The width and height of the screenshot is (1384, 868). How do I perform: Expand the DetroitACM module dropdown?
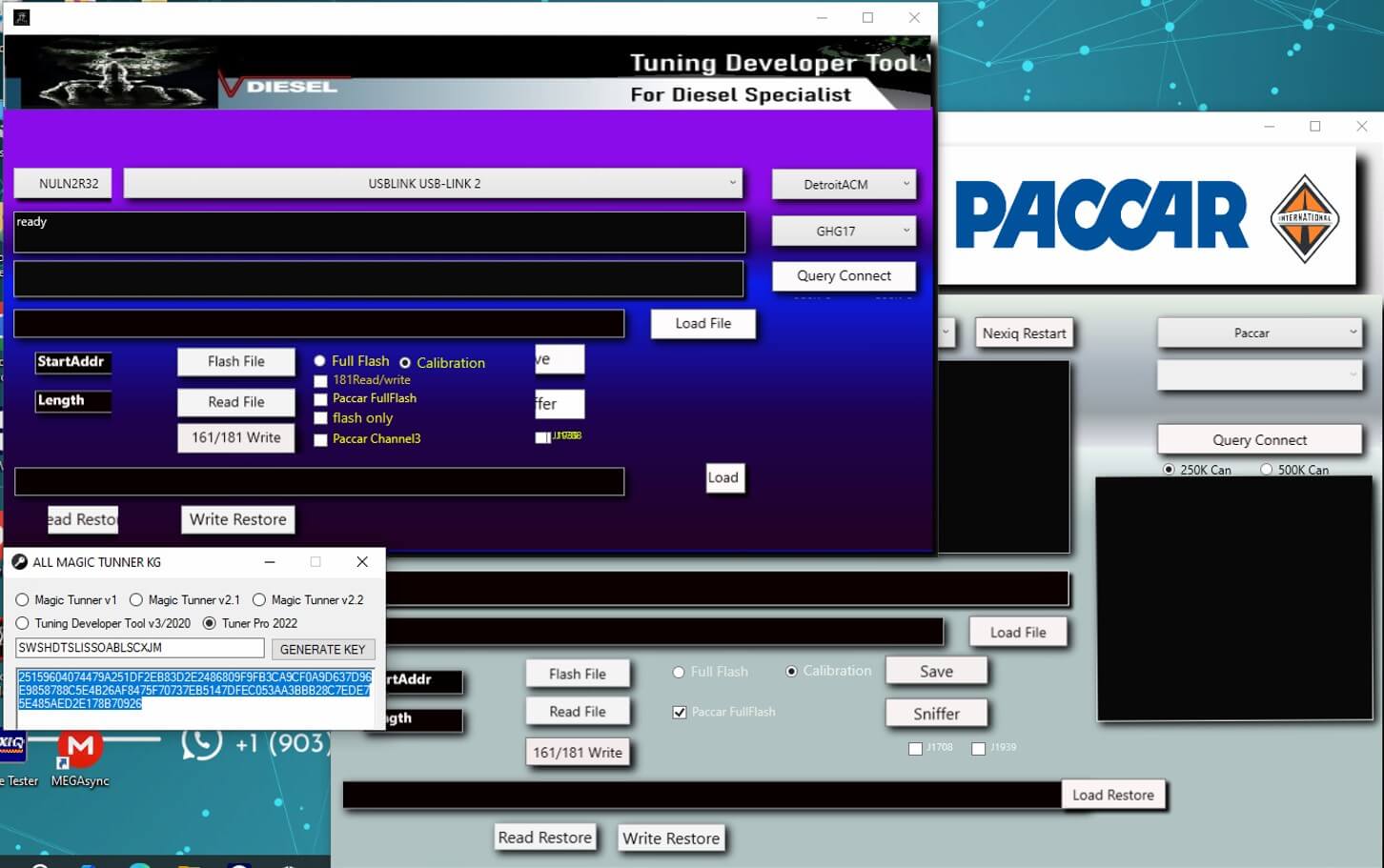pos(843,184)
